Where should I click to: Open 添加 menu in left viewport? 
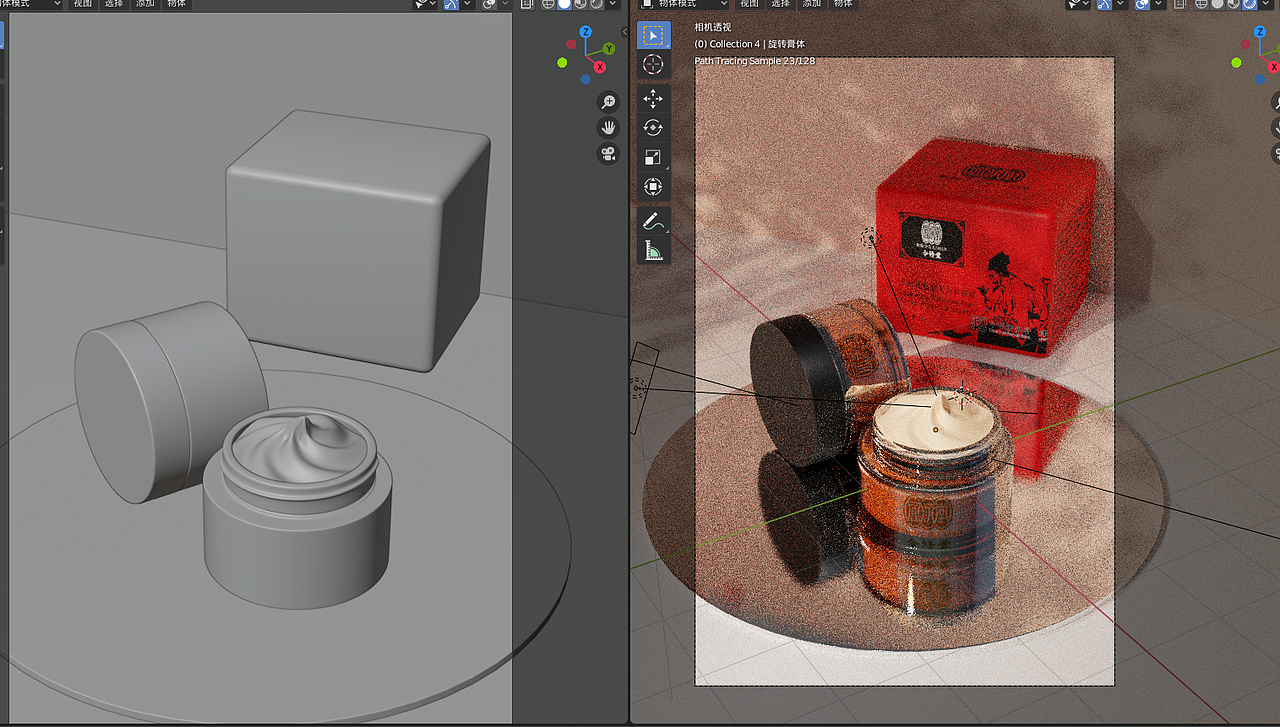click(145, 4)
